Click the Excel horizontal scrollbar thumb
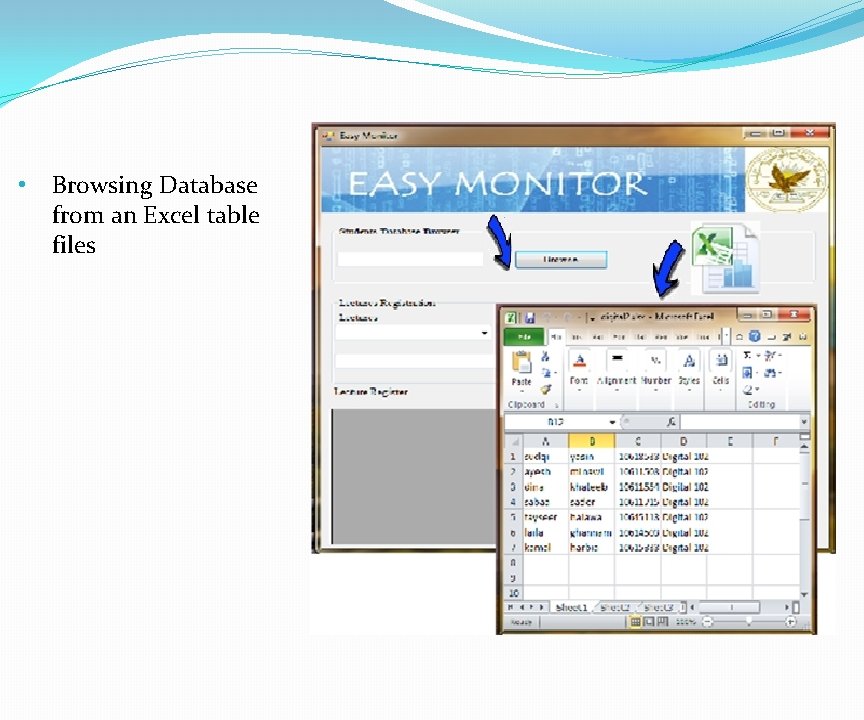Screen dimensions: 864x720 pyautogui.click(x=729, y=607)
